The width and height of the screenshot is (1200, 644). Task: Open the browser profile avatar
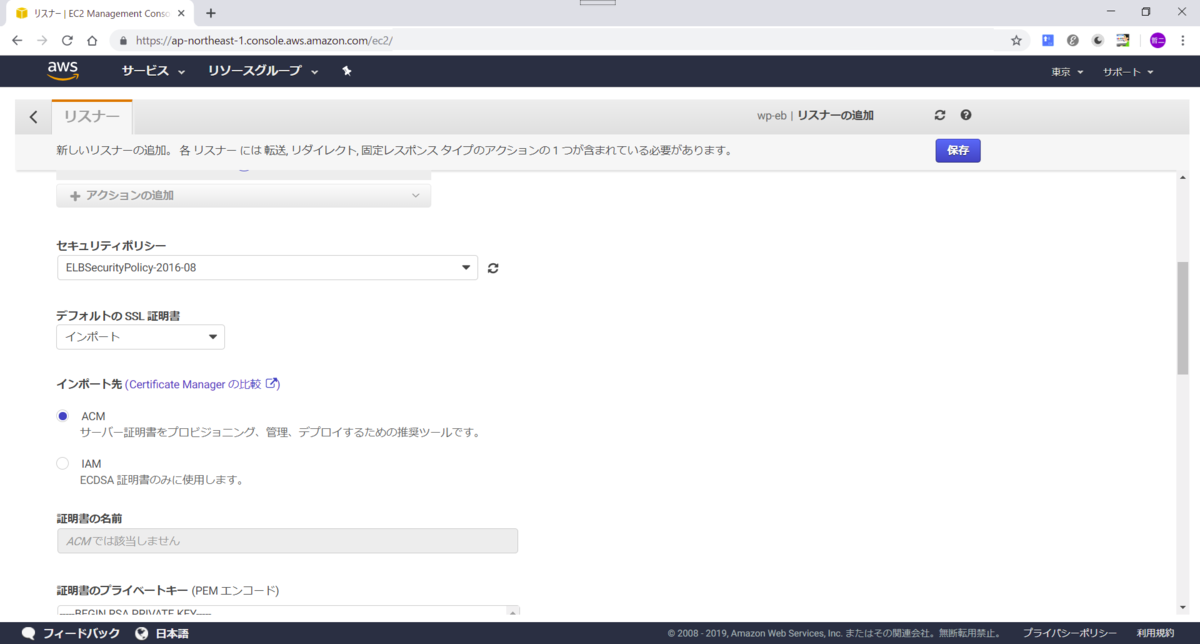click(1157, 40)
